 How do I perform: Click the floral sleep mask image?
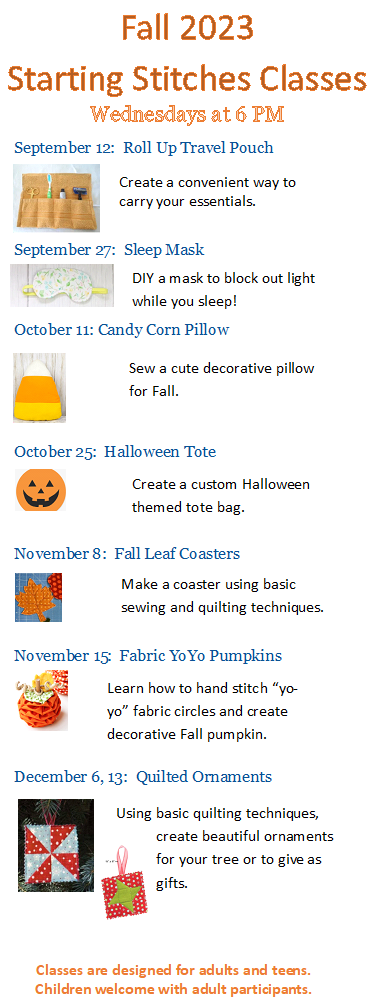pos(62,285)
